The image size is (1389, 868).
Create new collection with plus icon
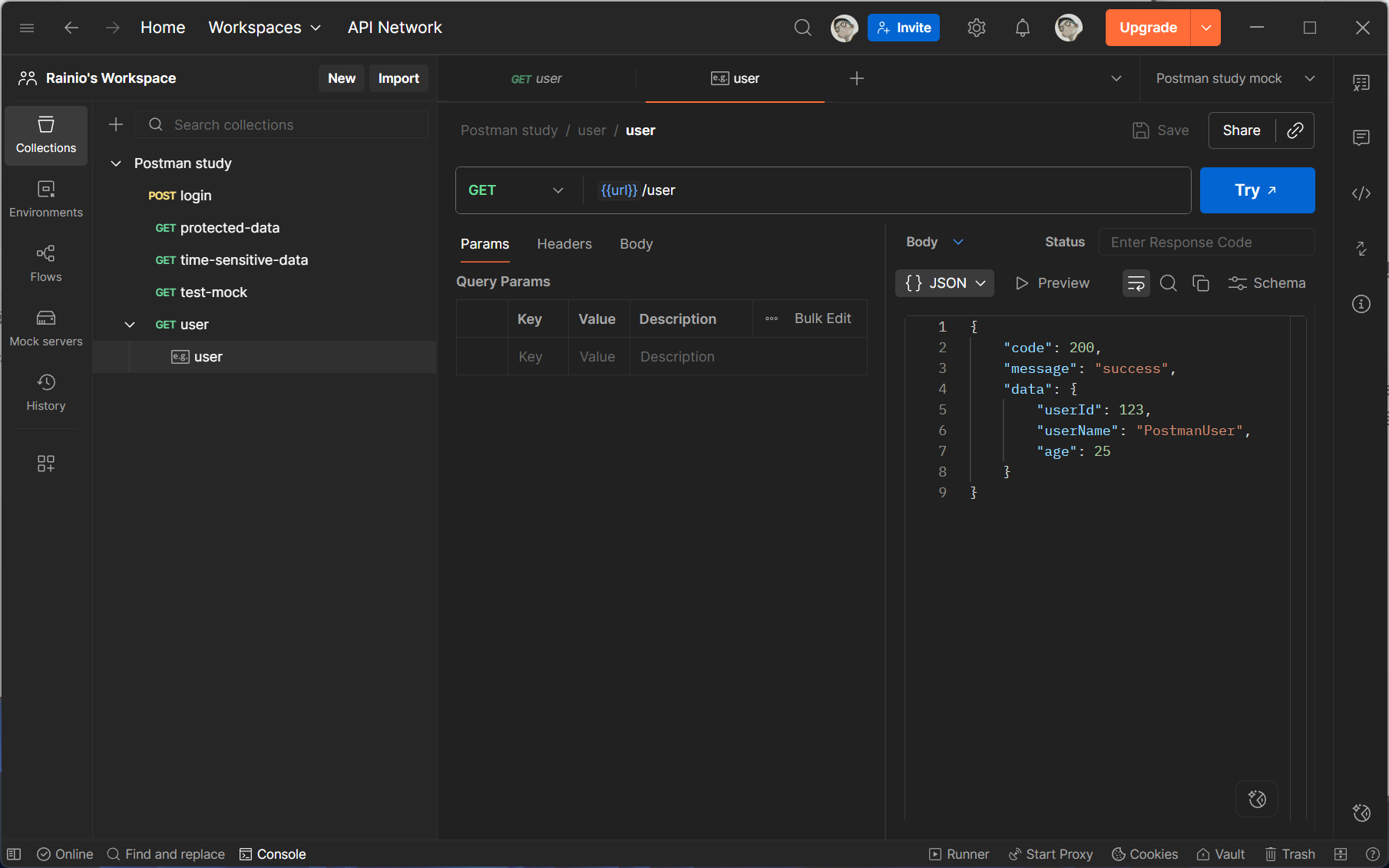coord(116,124)
